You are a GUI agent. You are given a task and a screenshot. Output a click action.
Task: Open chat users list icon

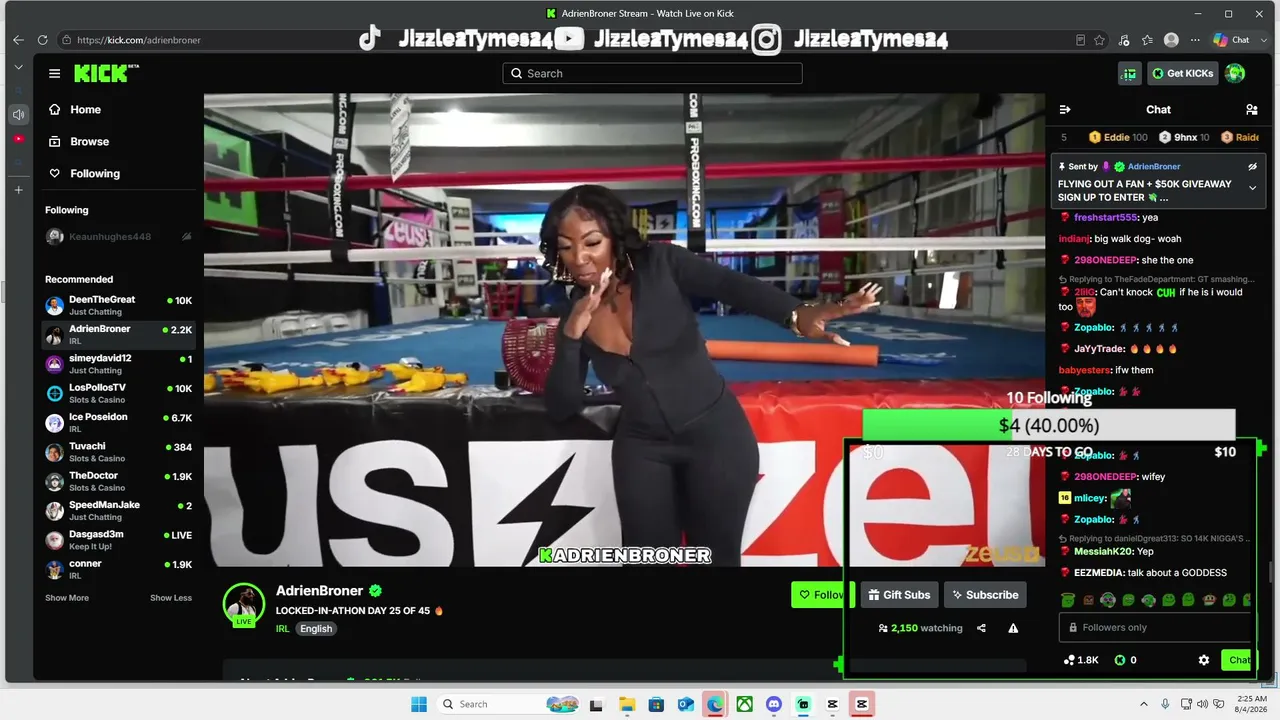tap(1251, 110)
